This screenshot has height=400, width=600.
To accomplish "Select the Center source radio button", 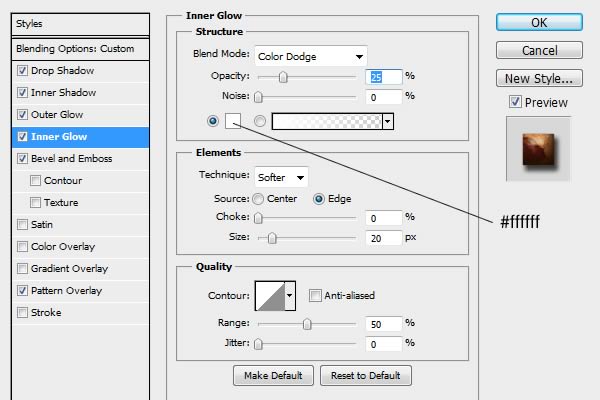I will [x=258, y=199].
